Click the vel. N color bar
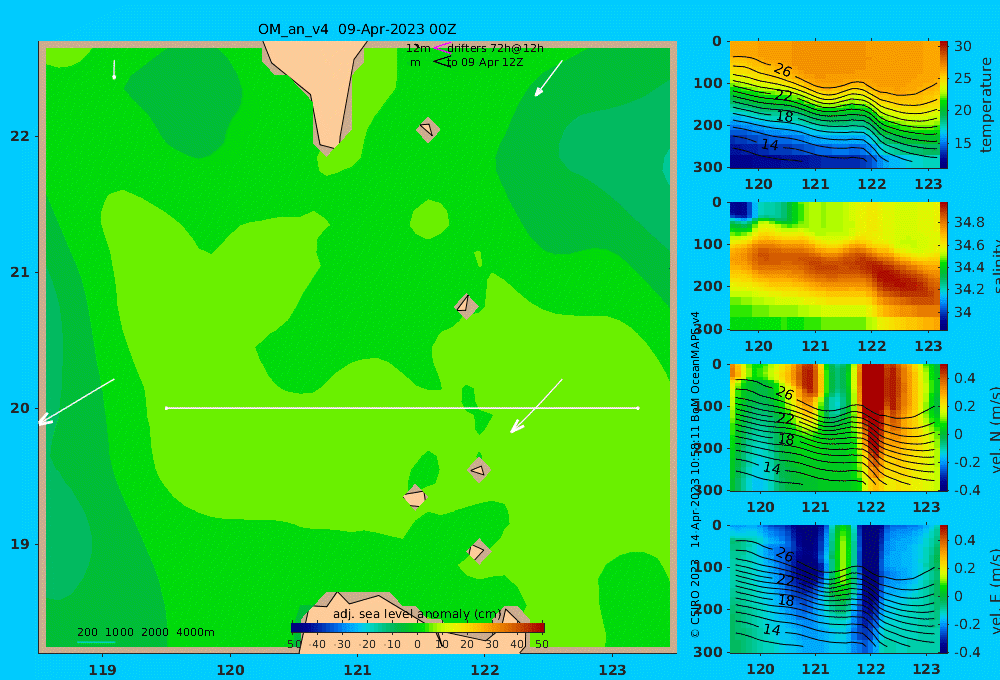The height and width of the screenshot is (680, 1000). 944,427
